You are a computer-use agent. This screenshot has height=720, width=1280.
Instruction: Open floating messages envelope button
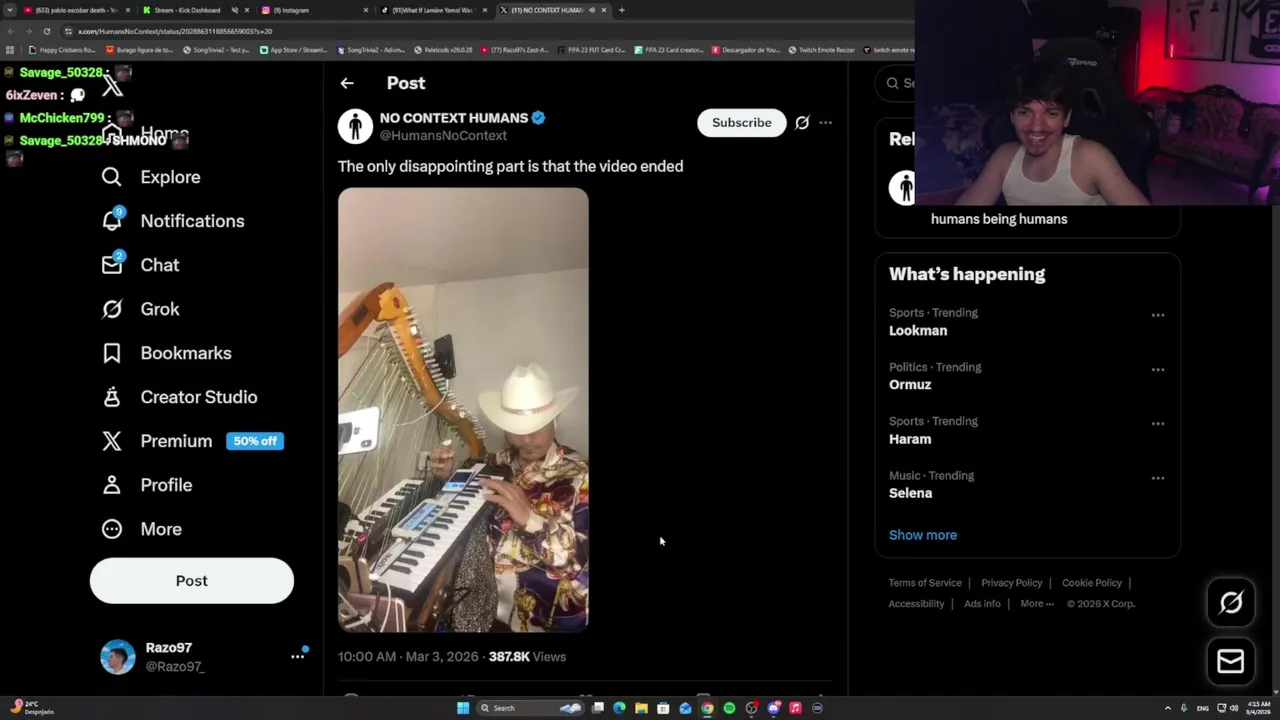[1231, 661]
